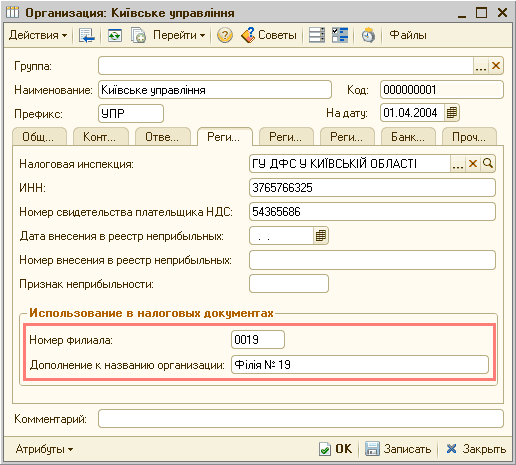This screenshot has width=516, height=465.
Task: Switch to the Конт... tab
Action: [x=100, y=137]
